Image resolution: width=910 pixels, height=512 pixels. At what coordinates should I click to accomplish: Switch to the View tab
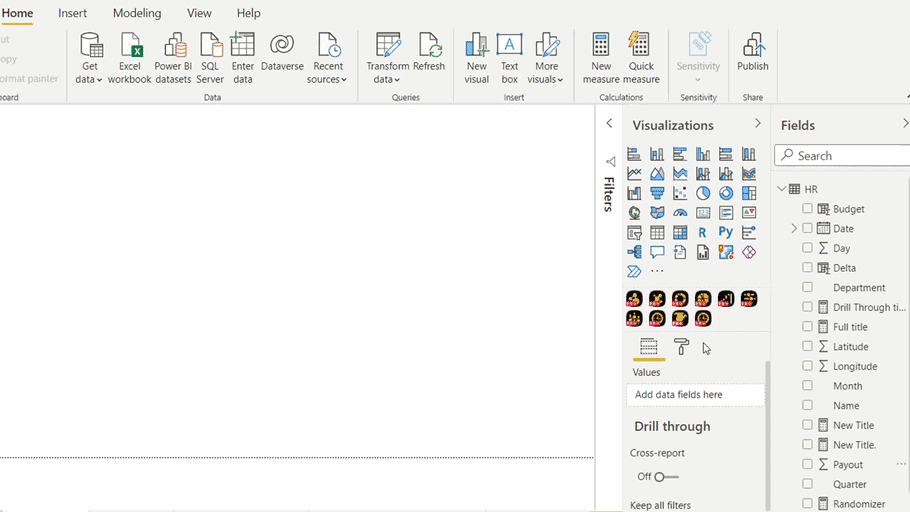coord(199,13)
